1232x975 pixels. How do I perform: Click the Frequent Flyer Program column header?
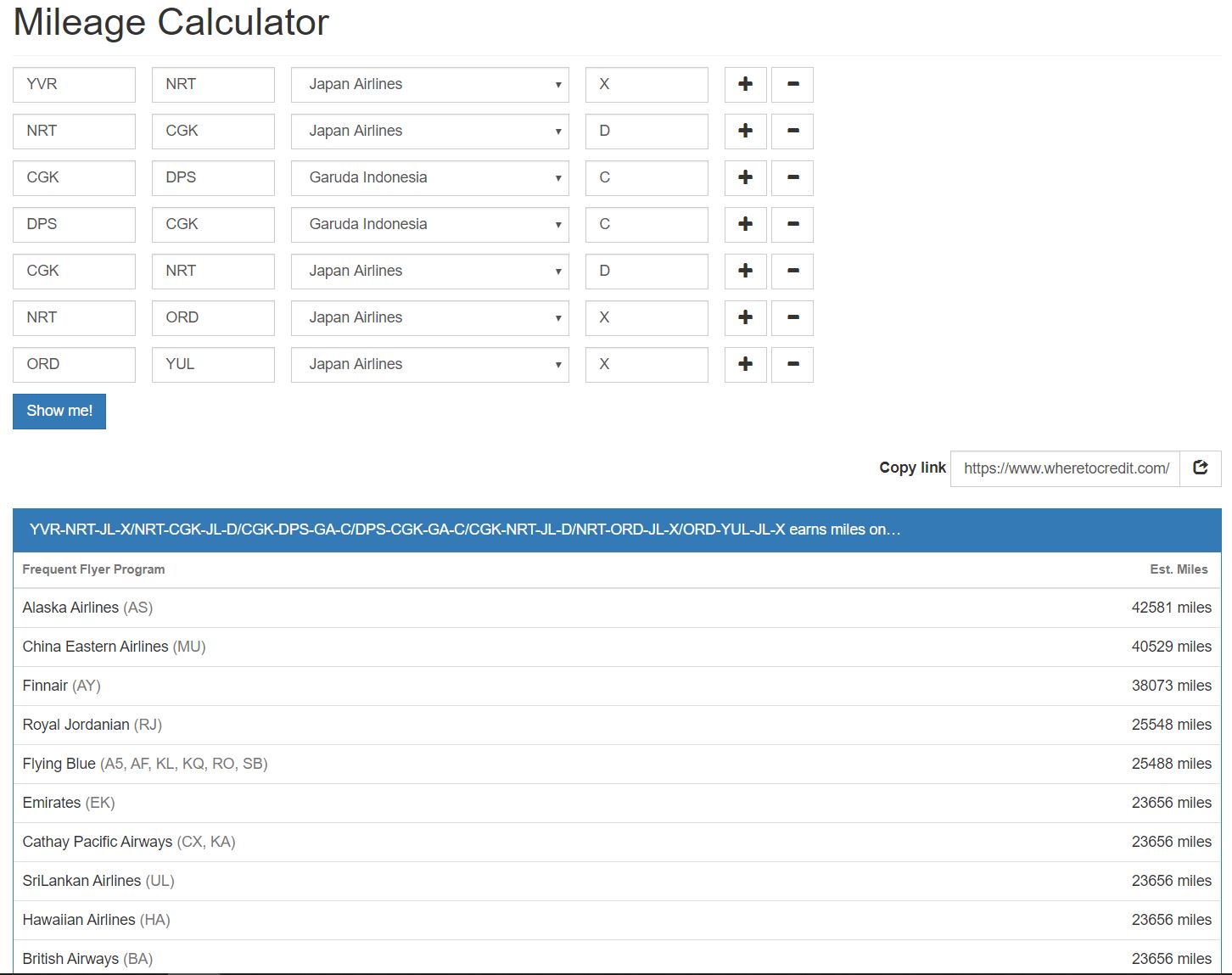click(x=93, y=569)
